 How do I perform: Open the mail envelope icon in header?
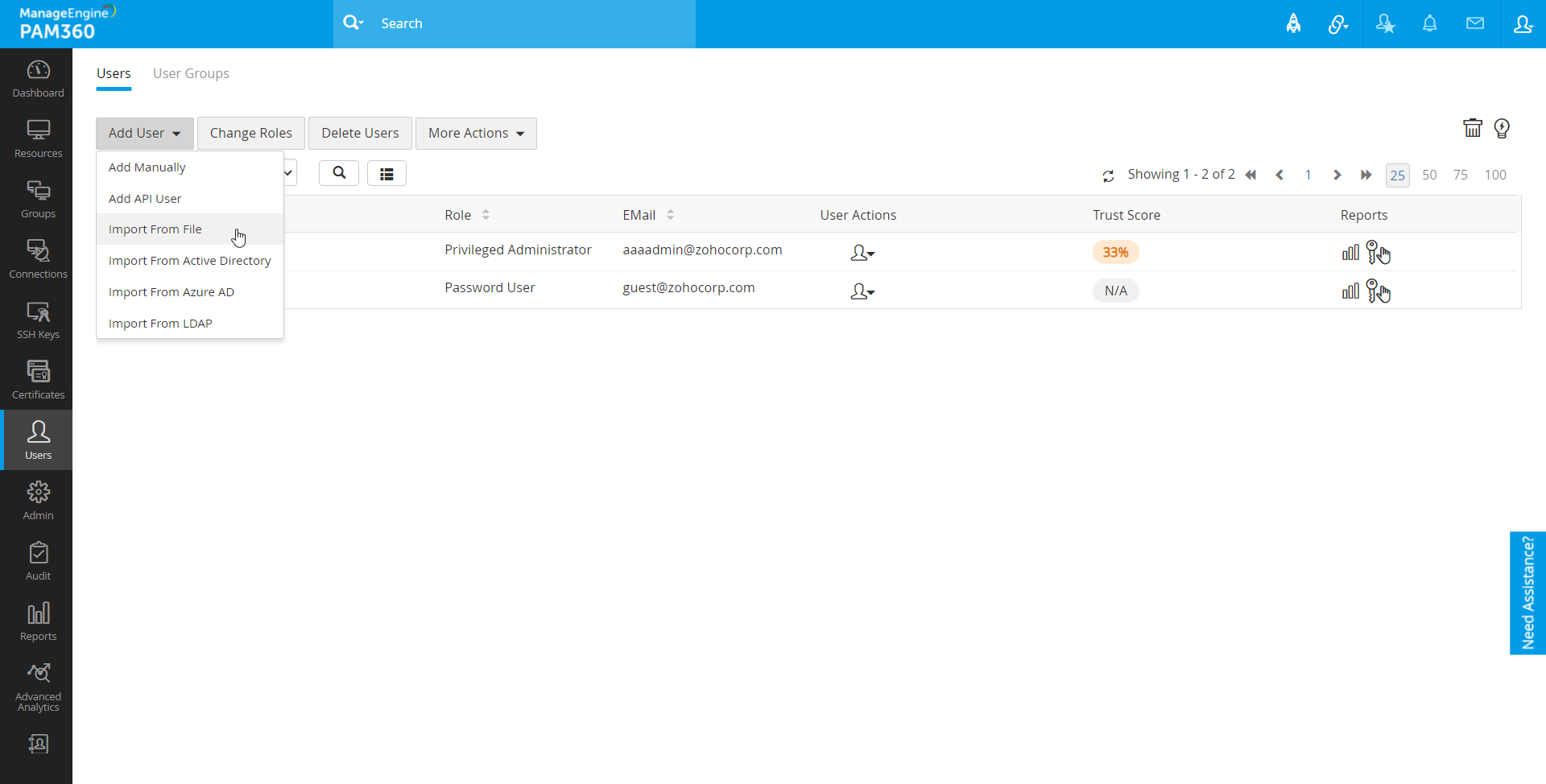(x=1474, y=24)
